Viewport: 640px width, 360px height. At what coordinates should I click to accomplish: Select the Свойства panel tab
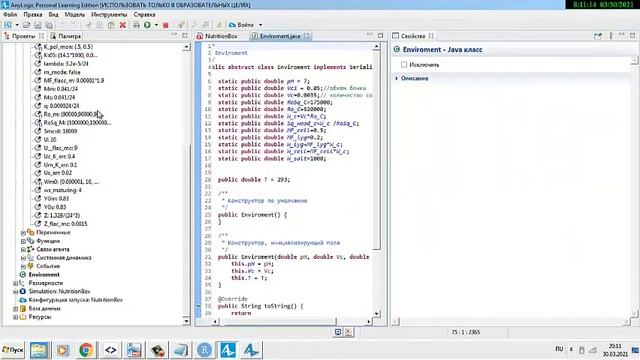(x=413, y=36)
